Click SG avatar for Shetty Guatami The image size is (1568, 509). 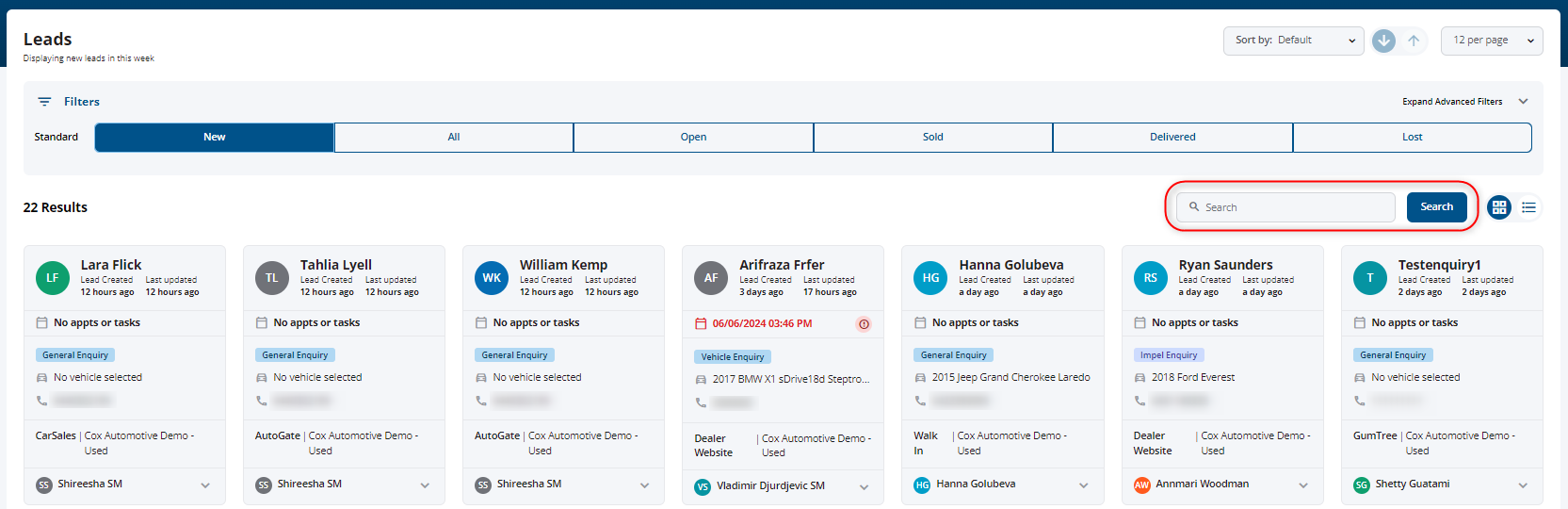pos(1362,484)
